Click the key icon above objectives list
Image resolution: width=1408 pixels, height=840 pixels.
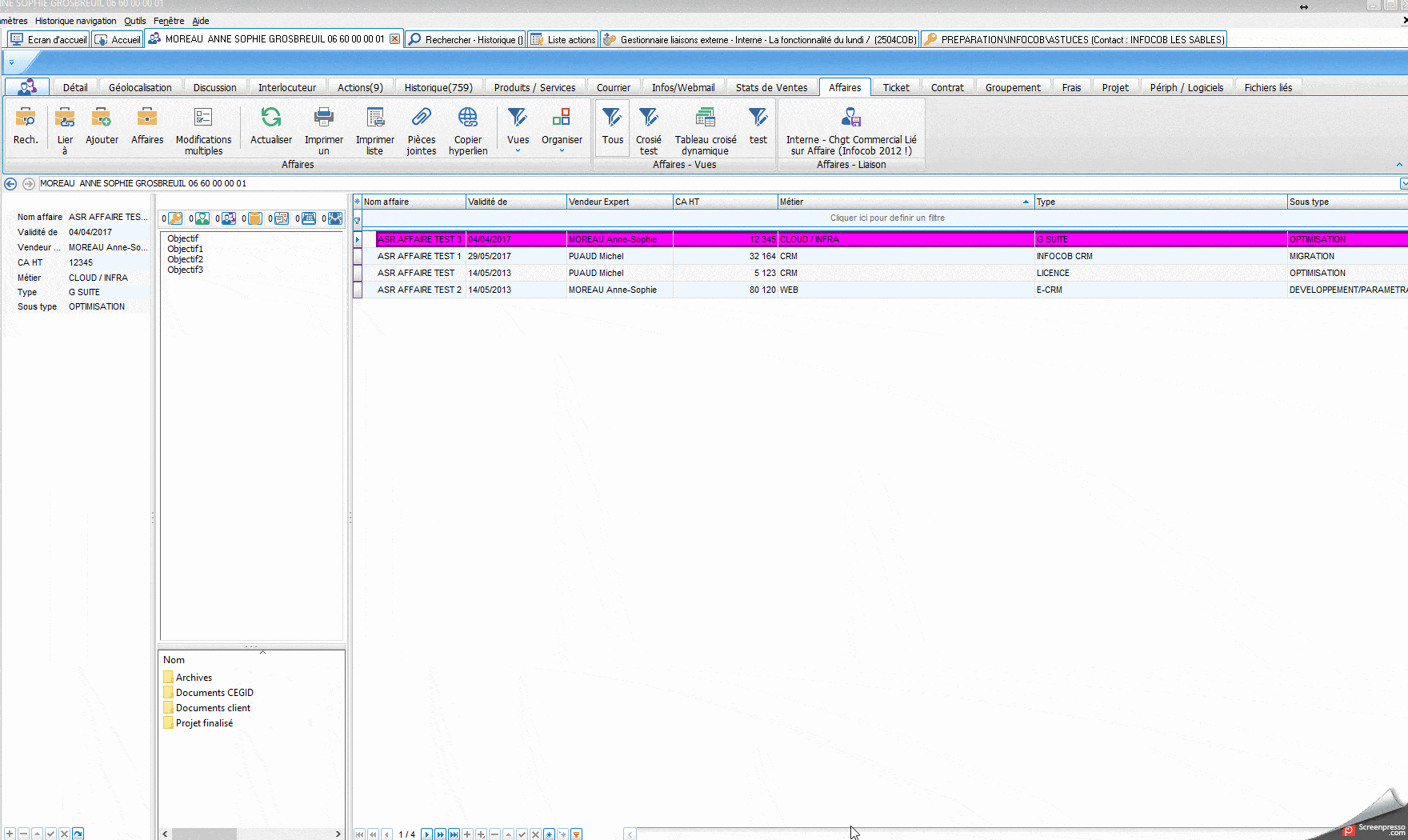pos(175,218)
